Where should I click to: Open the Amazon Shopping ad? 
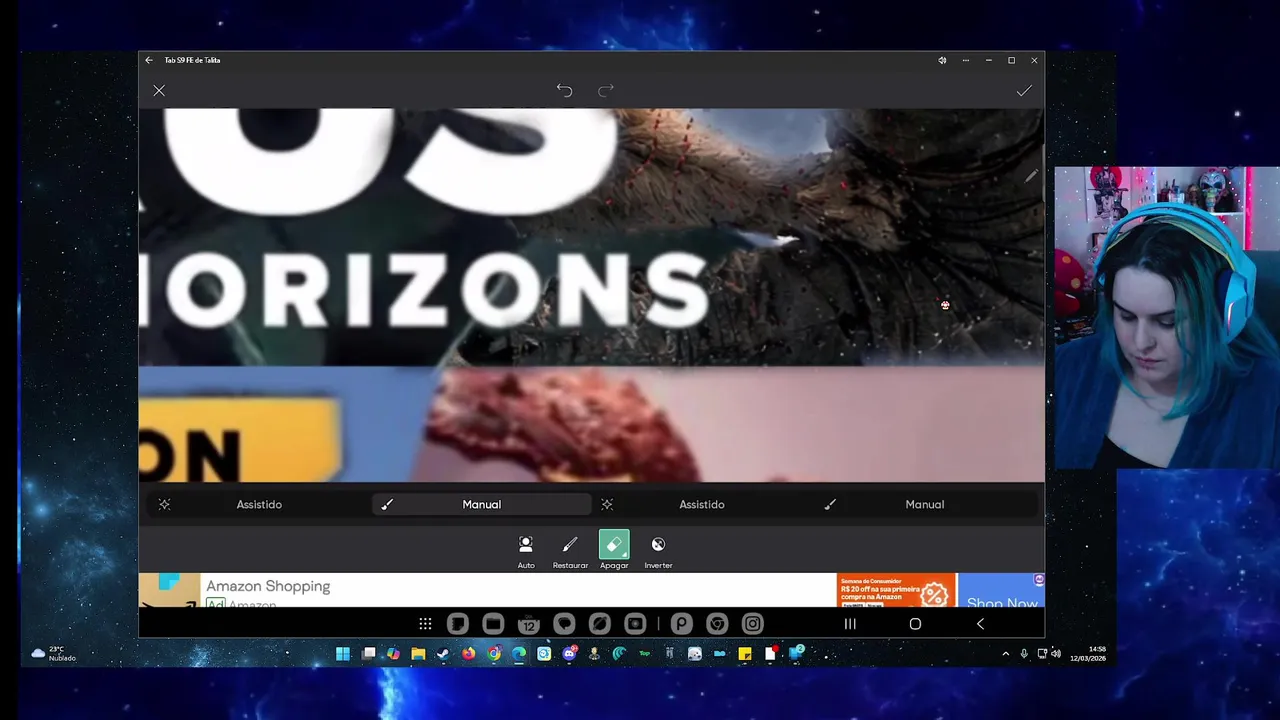tap(268, 586)
